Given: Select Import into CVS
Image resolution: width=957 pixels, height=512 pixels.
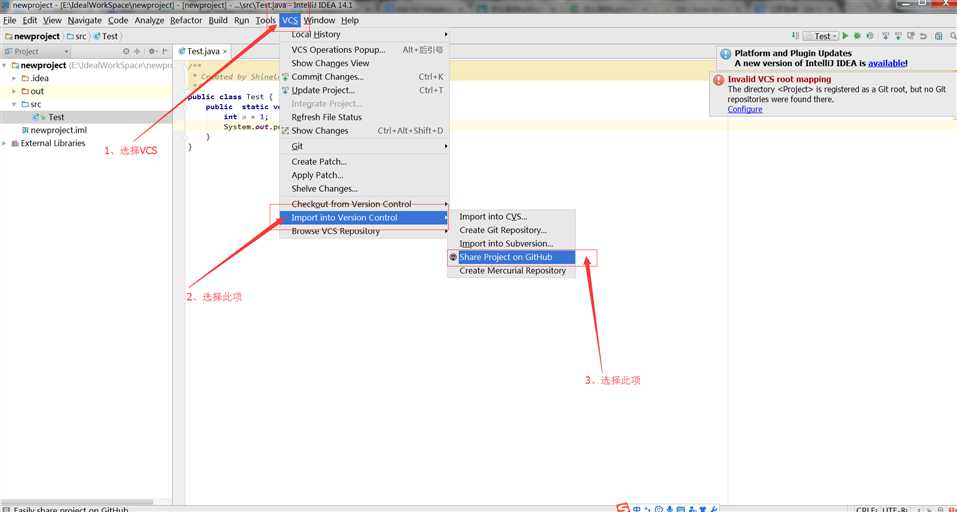Looking at the screenshot, I should [x=511, y=217].
